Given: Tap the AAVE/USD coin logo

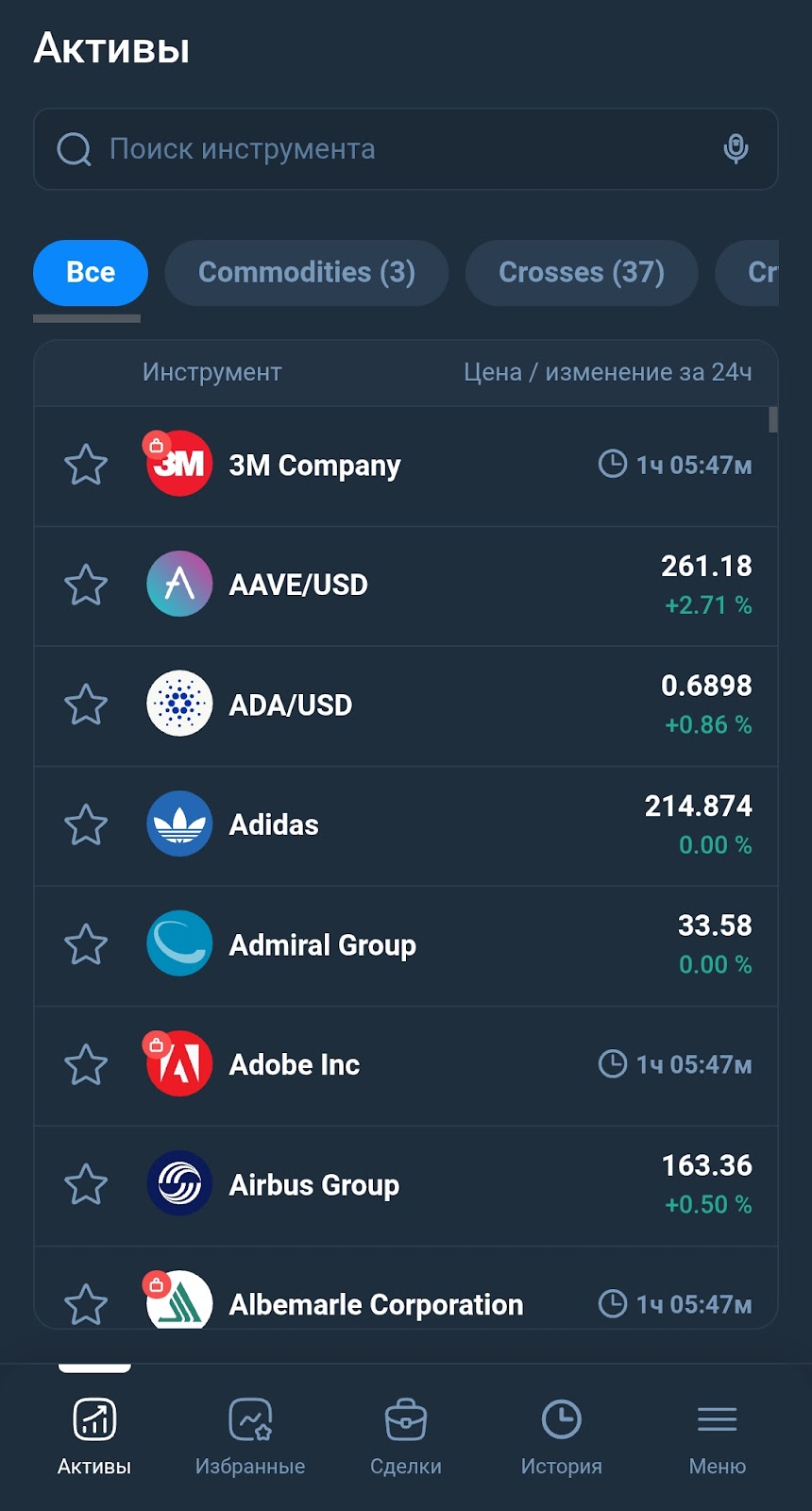Looking at the screenshot, I should click(179, 584).
